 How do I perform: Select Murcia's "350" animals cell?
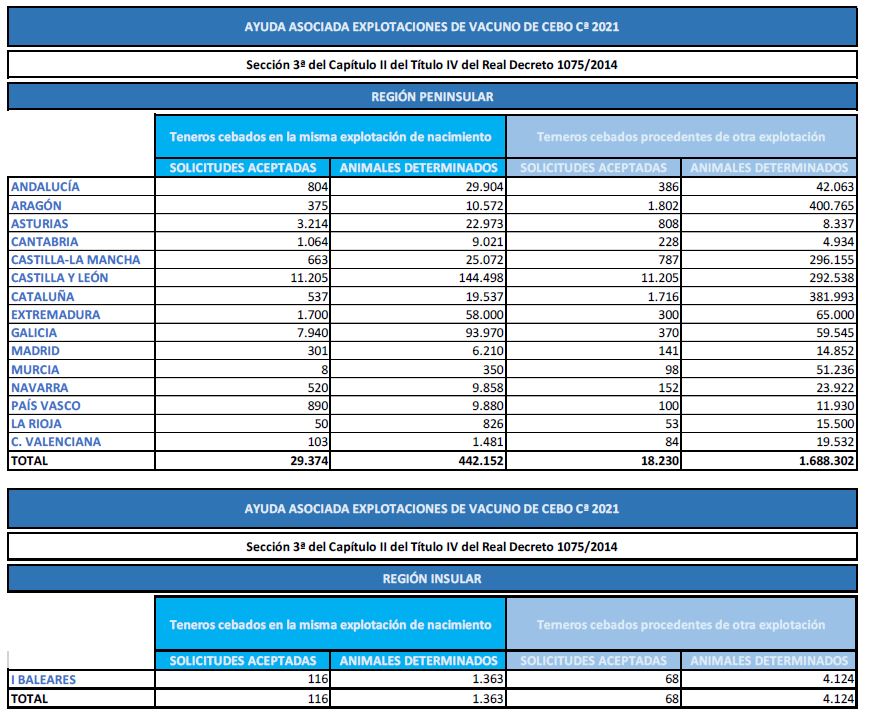click(x=493, y=370)
